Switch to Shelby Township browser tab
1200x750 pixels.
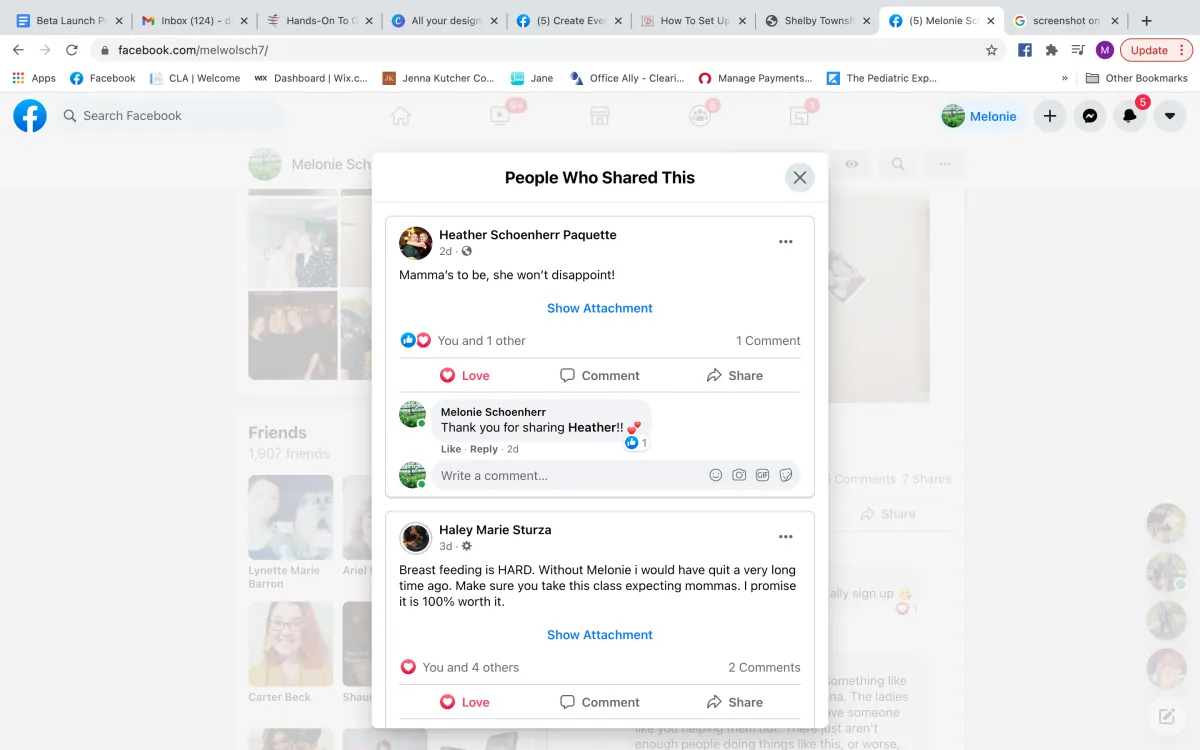click(815, 20)
